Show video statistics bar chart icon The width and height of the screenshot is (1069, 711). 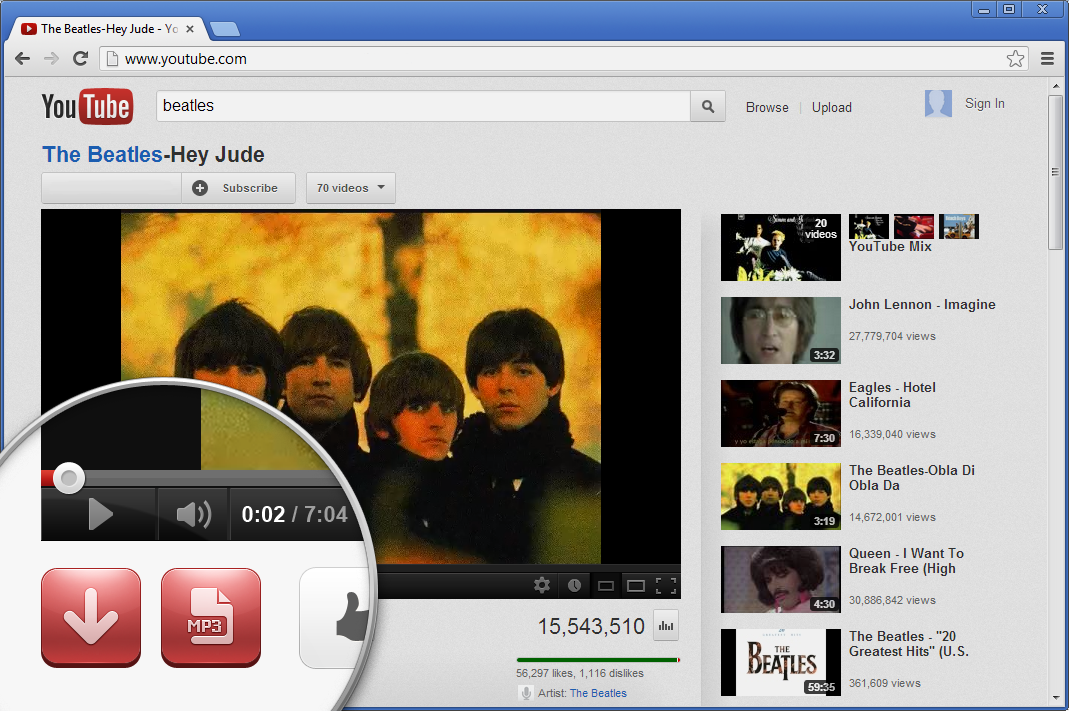[x=666, y=626]
